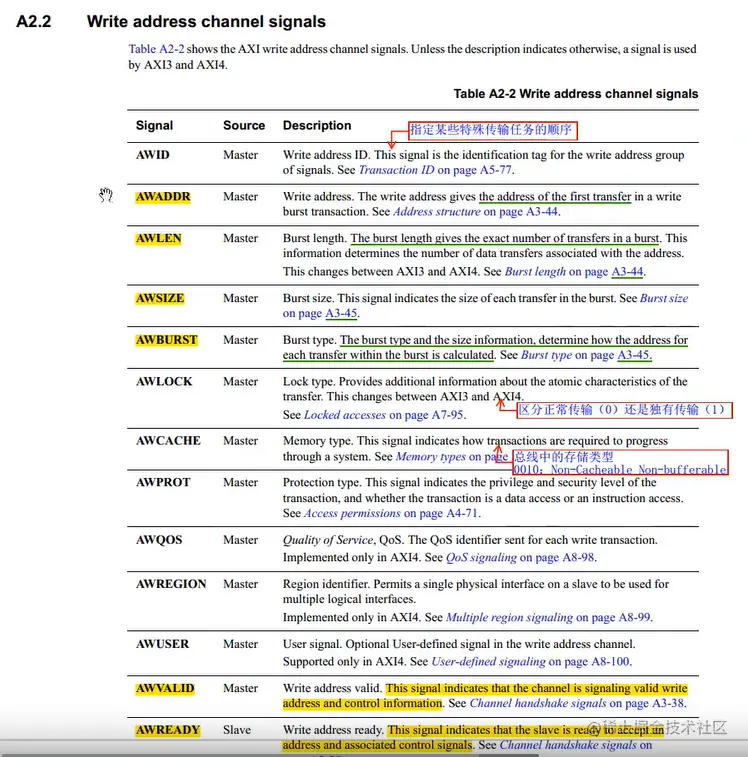
Task: Select the A2.2 section number
Action: (33, 22)
